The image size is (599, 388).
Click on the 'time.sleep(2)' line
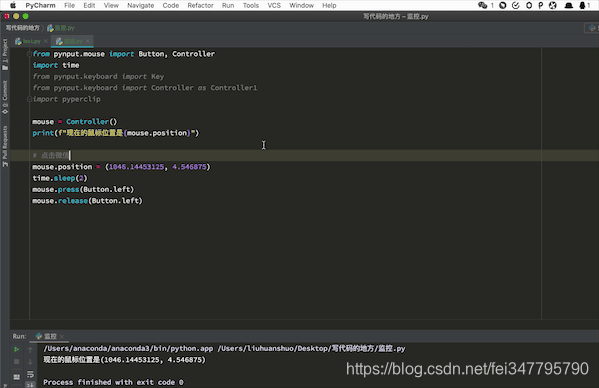pos(60,178)
